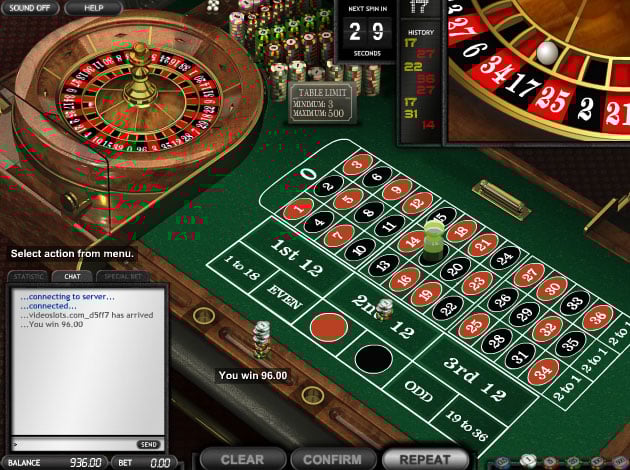Repeat the previous bet
Viewport: 630px width, 470px height.
[425, 459]
